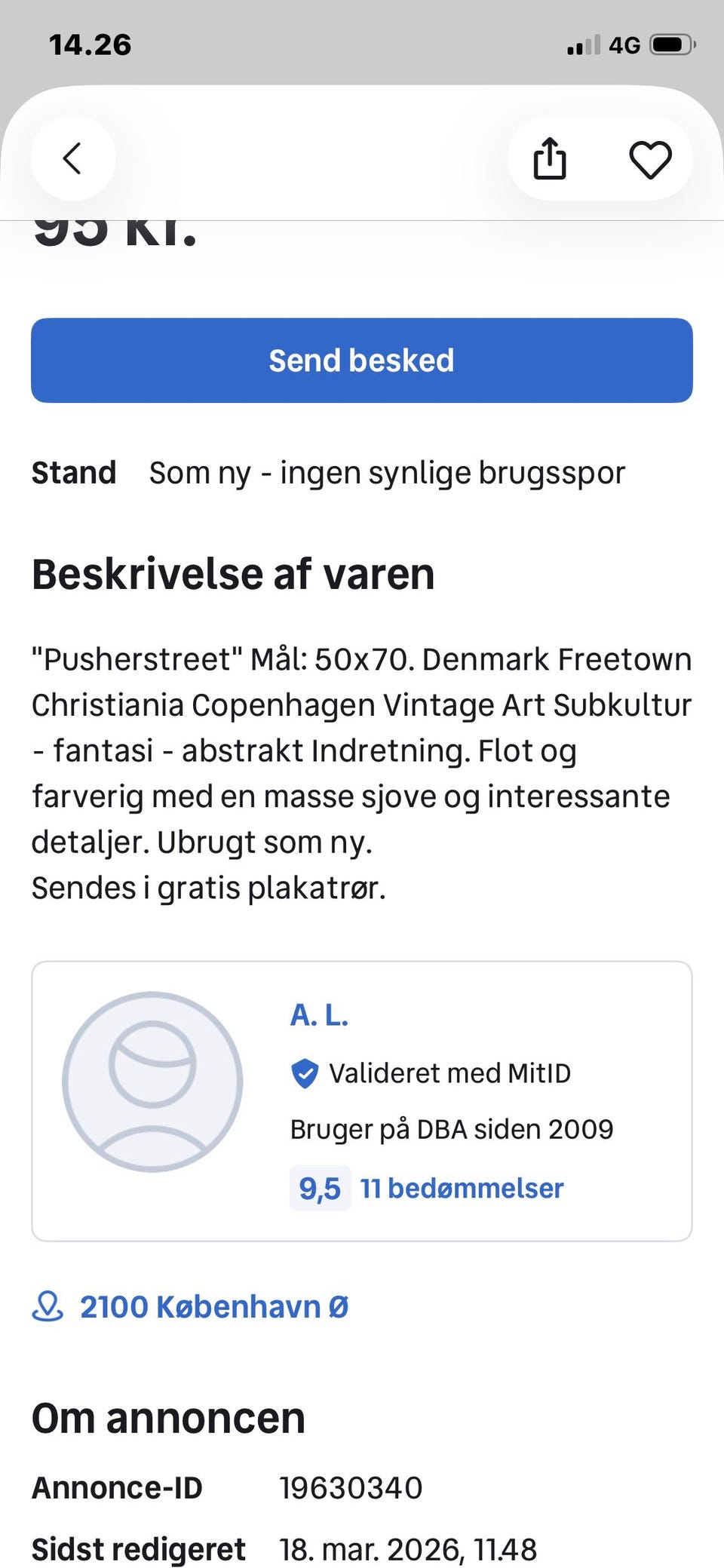Tap the map pin location icon
Image resolution: width=724 pixels, height=1568 pixels.
(x=47, y=1306)
